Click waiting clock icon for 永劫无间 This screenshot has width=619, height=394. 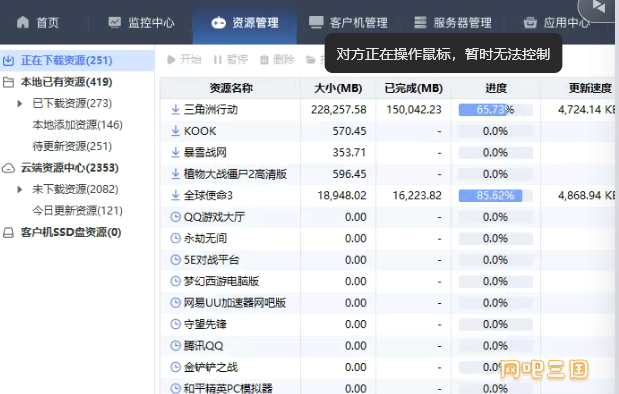click(175, 238)
